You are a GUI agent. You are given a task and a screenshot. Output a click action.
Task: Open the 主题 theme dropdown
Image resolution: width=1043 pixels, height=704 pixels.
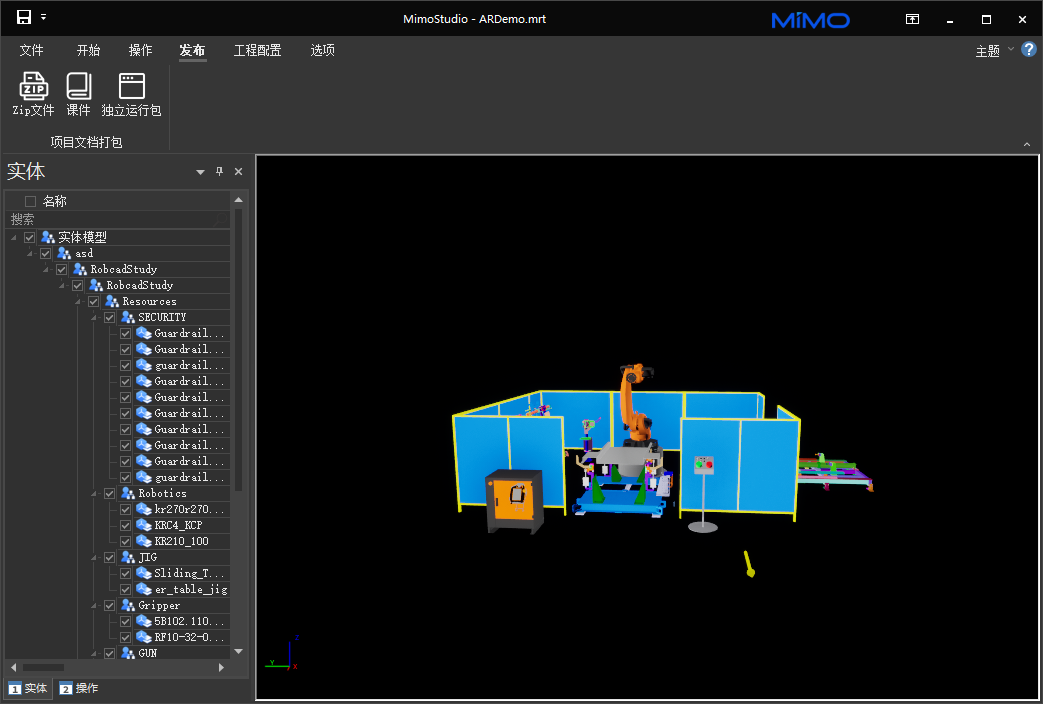[994, 51]
